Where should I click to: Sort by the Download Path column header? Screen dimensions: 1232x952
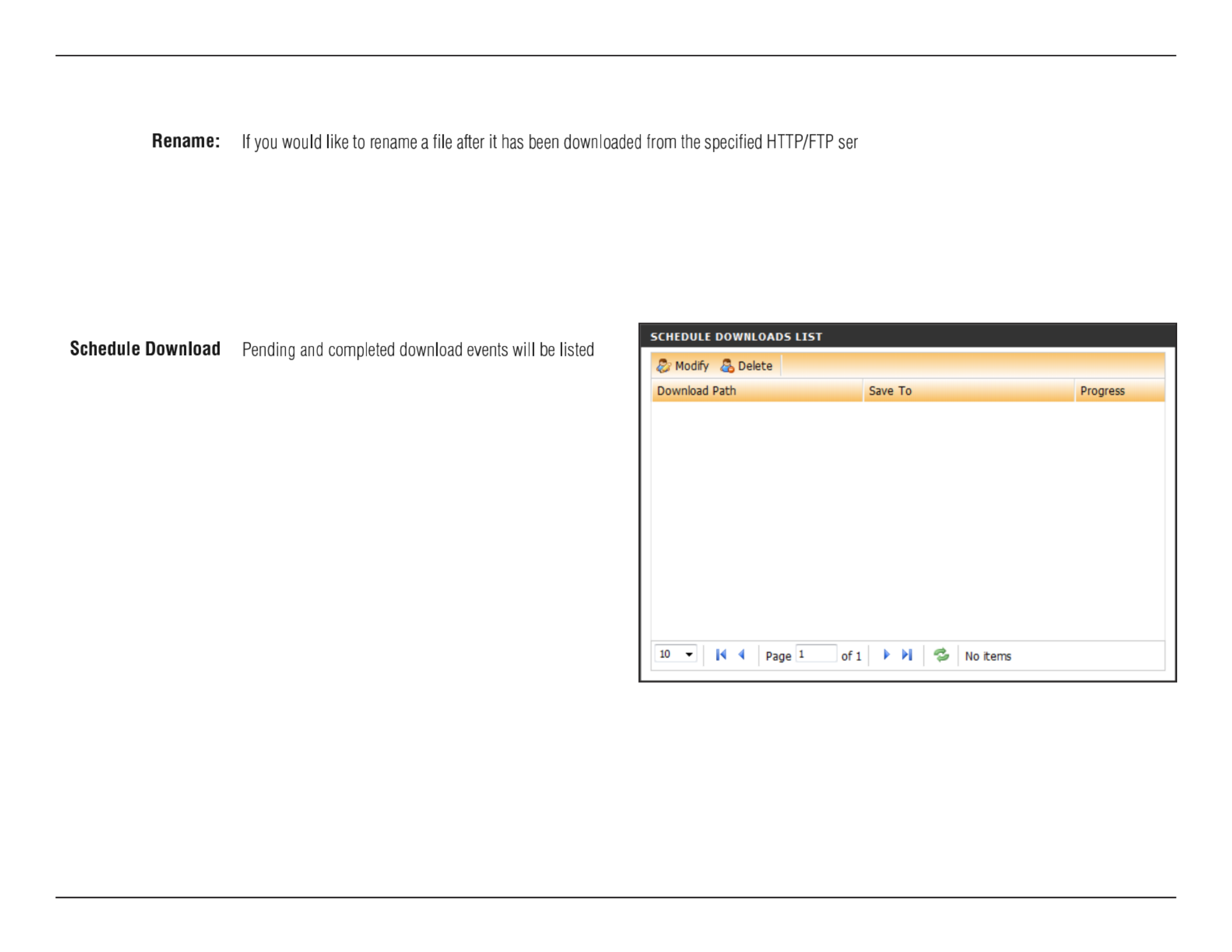pos(757,391)
